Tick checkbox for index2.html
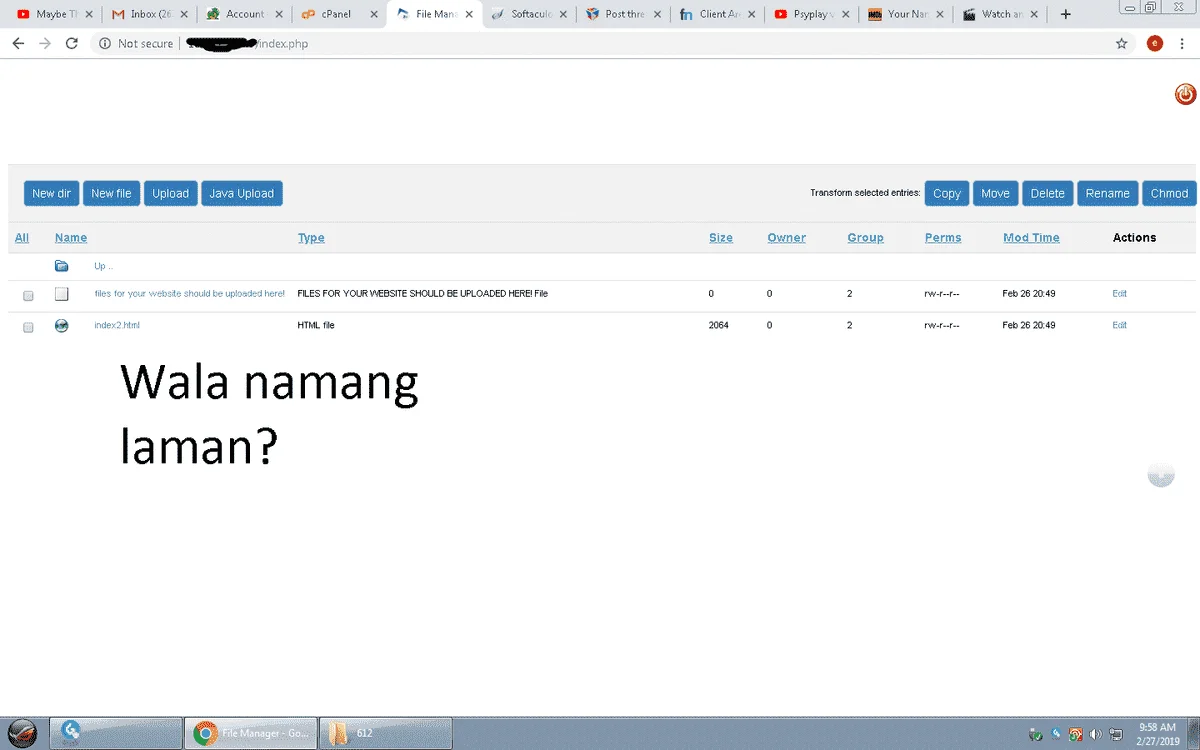Image resolution: width=1200 pixels, height=750 pixels. point(28,327)
